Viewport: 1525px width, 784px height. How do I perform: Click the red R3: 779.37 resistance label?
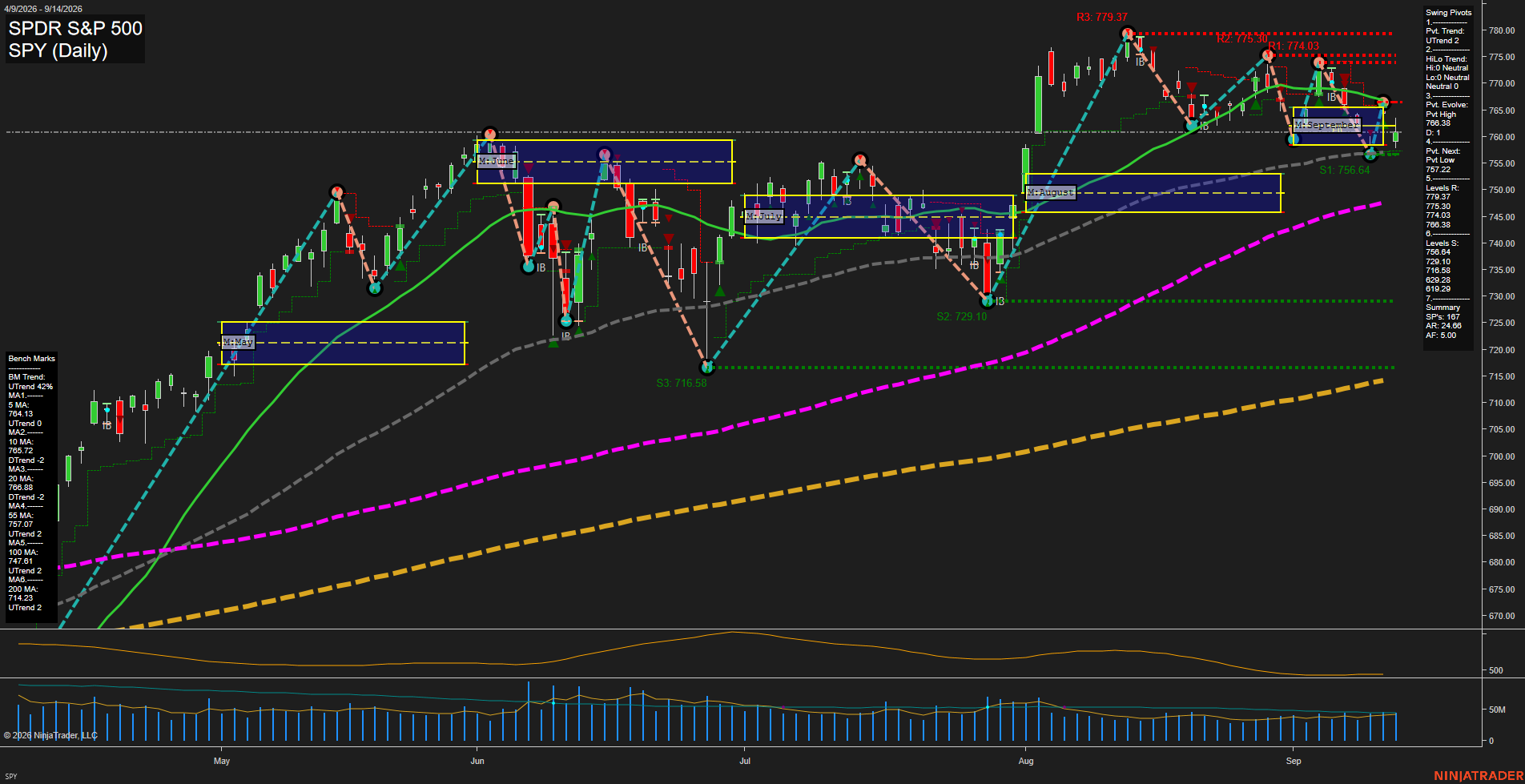(x=1101, y=17)
